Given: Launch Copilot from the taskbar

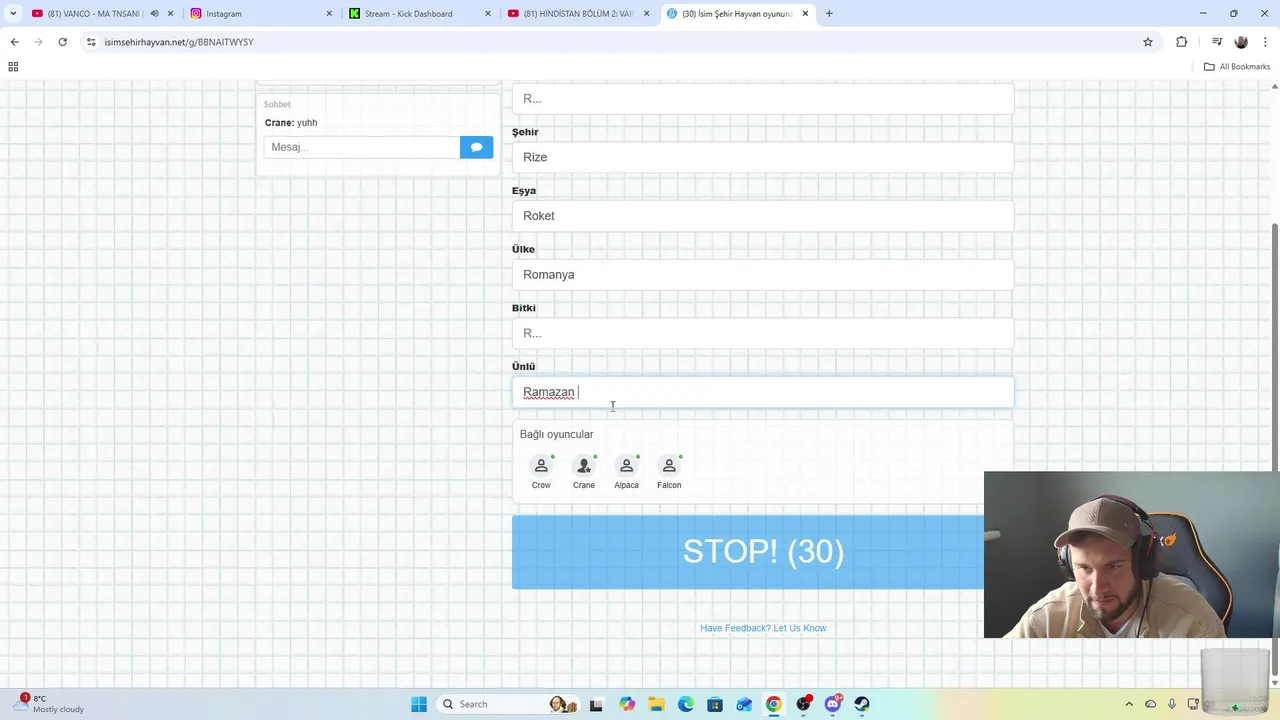Looking at the screenshot, I should (x=627, y=704).
